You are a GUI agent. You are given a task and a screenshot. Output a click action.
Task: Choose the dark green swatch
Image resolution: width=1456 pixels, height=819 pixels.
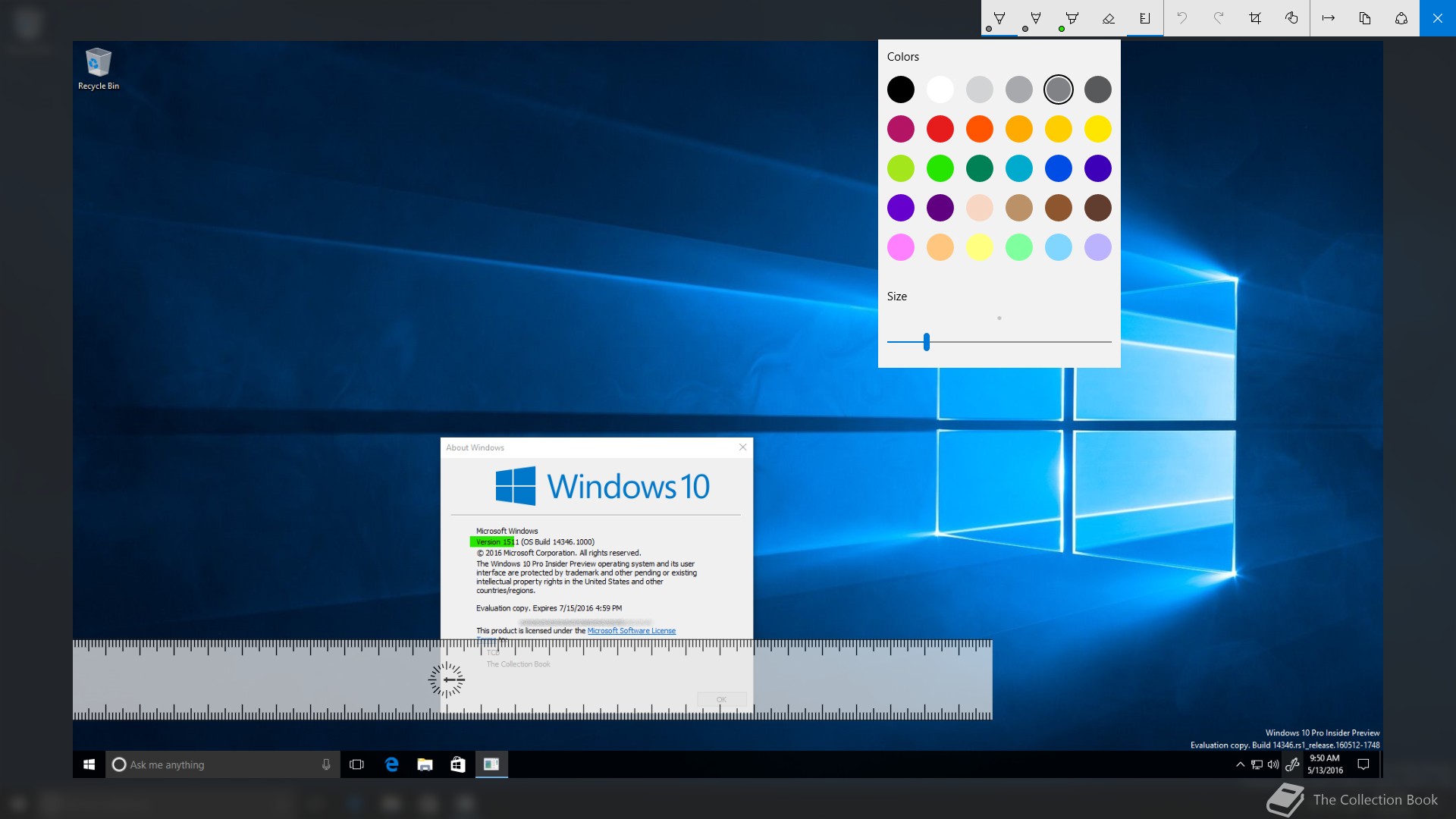coord(980,168)
